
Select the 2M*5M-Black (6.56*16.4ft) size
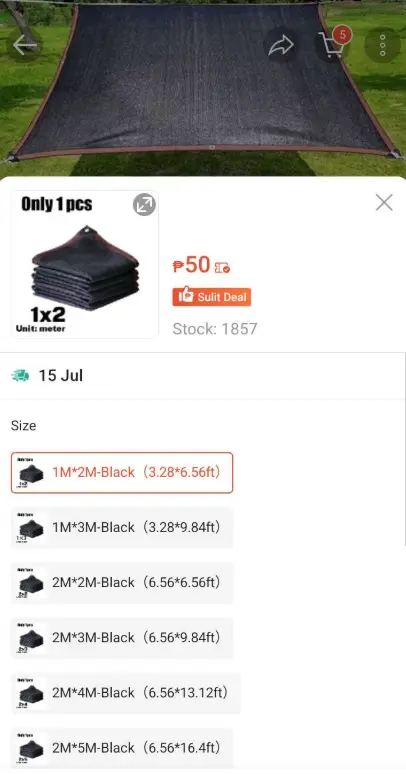point(122,748)
